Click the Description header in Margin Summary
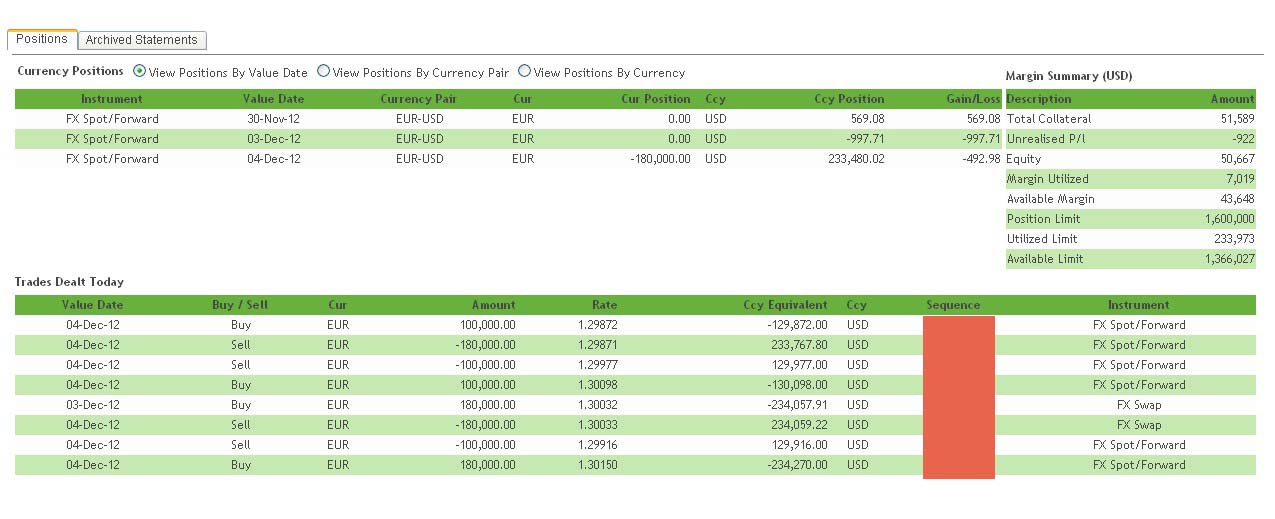1275x519 pixels. [1038, 99]
